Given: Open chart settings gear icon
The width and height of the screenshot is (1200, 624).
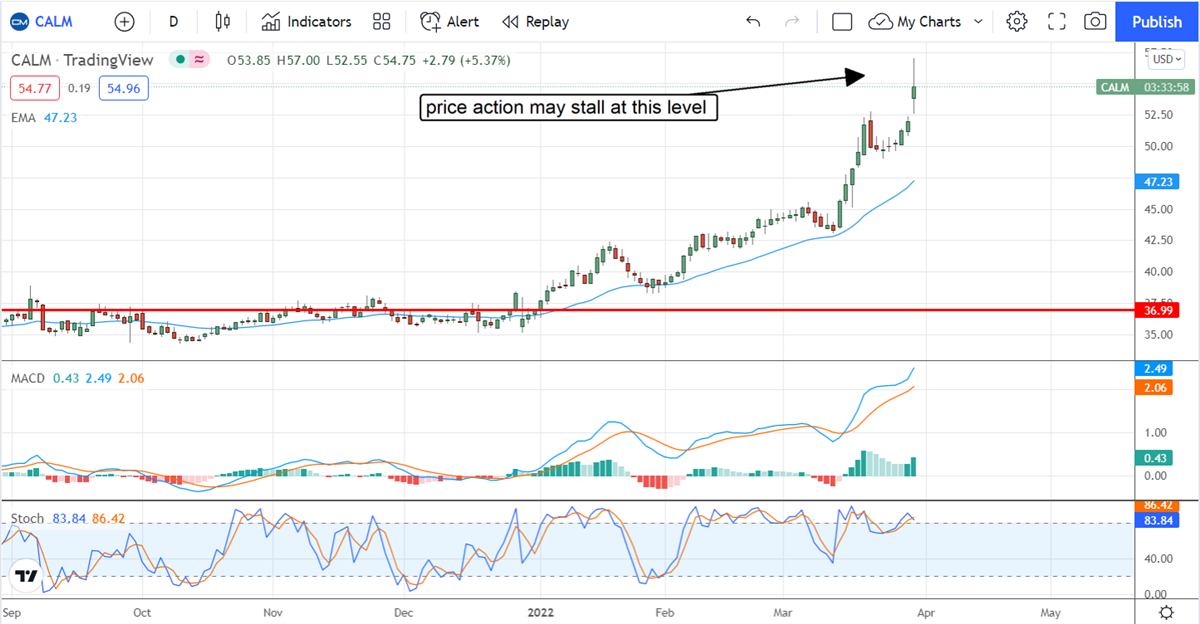Looking at the screenshot, I should point(1017,21).
